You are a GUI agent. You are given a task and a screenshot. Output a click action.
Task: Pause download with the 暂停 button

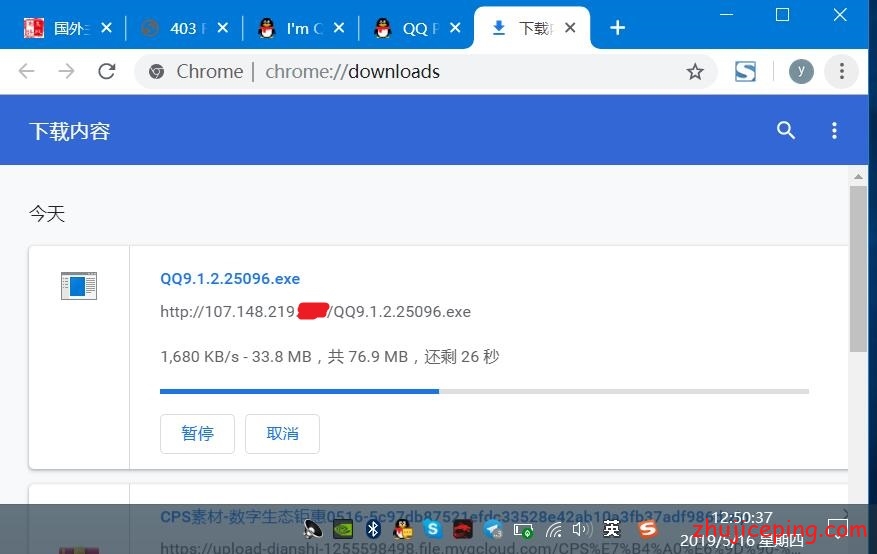pyautogui.click(x=197, y=433)
